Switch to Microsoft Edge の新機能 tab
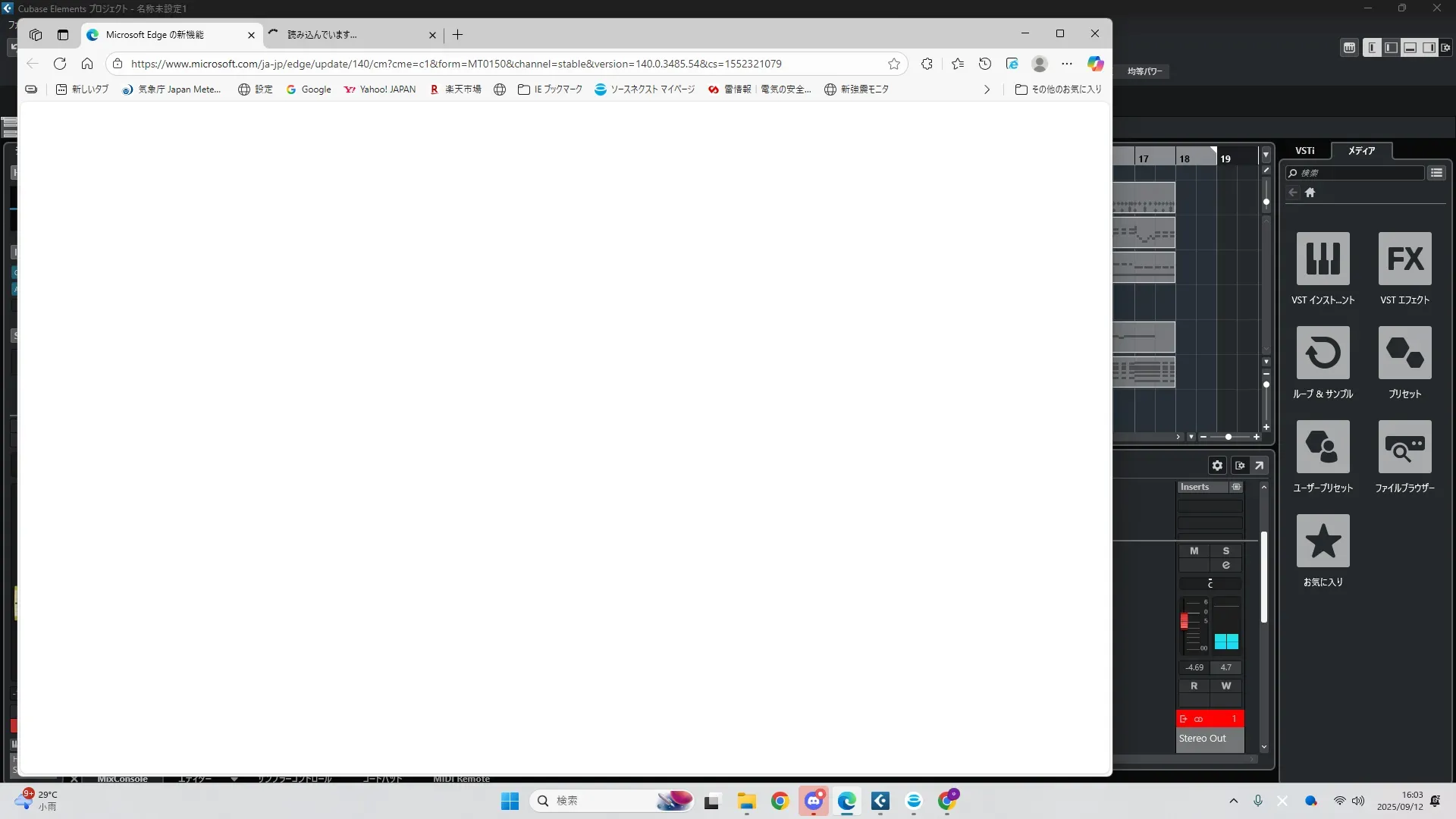Image resolution: width=1456 pixels, height=819 pixels. click(155, 35)
